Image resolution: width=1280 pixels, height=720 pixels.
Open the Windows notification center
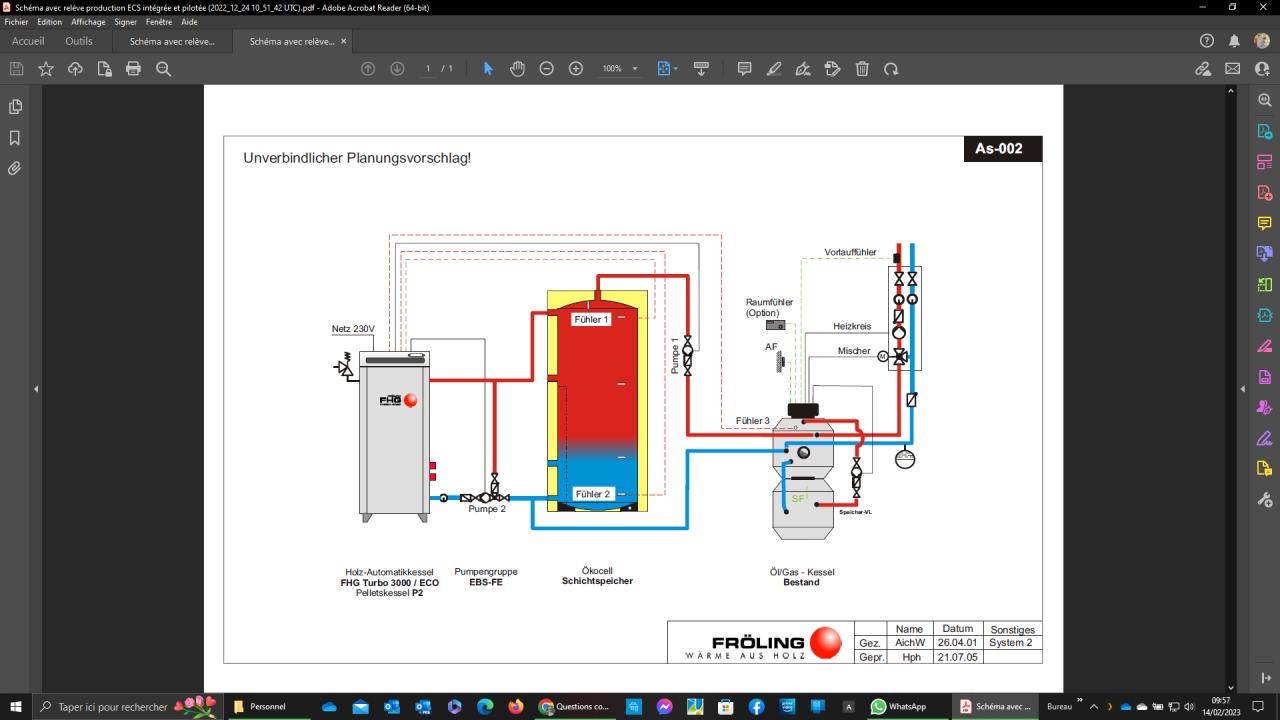point(1260,706)
